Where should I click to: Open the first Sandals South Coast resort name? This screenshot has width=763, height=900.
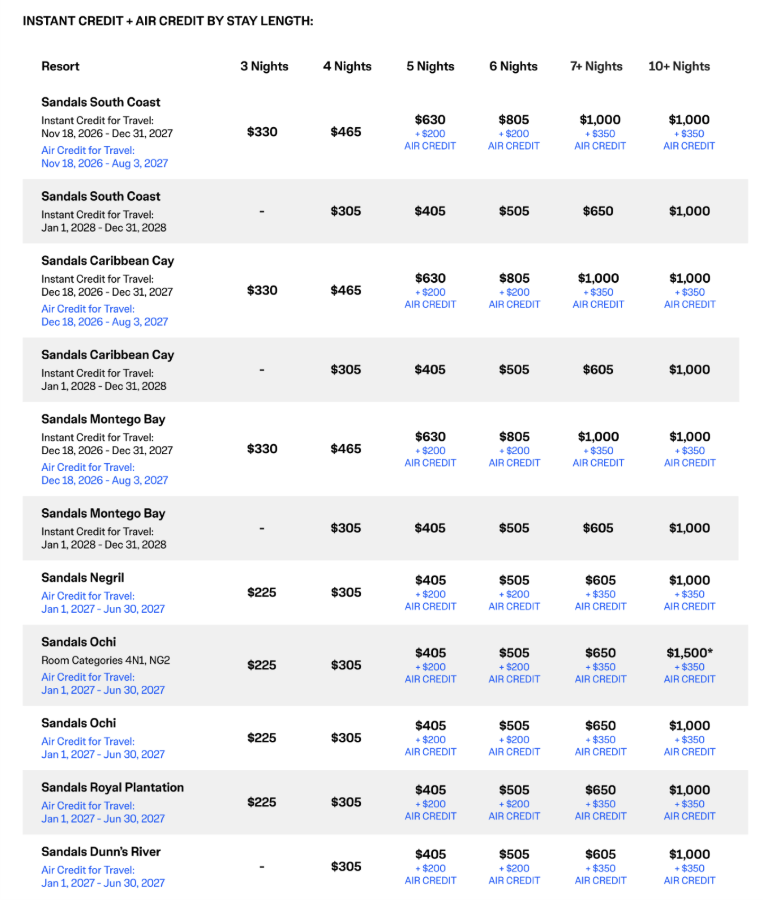(x=100, y=102)
